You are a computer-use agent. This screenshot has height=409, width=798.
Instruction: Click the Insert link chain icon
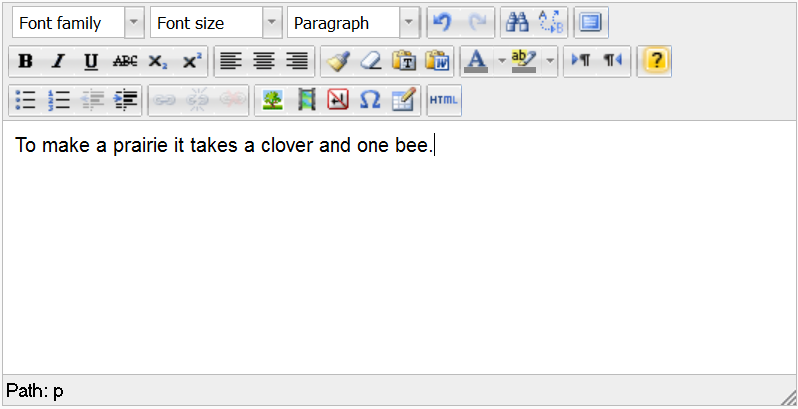[x=164, y=100]
